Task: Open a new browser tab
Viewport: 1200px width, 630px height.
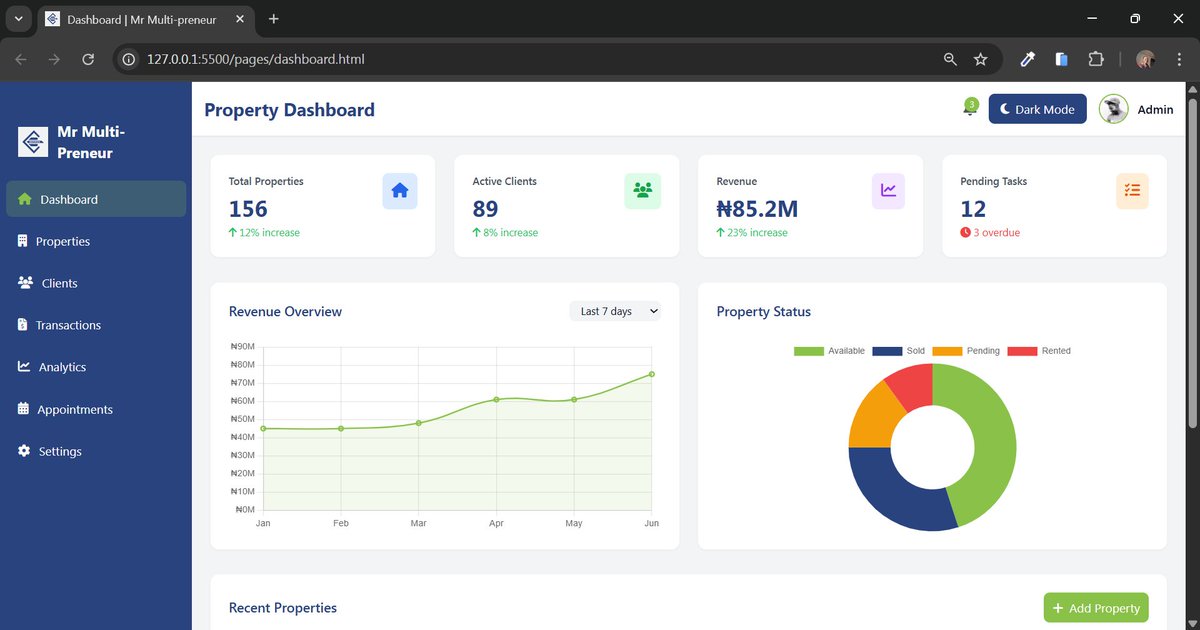Action: (274, 19)
